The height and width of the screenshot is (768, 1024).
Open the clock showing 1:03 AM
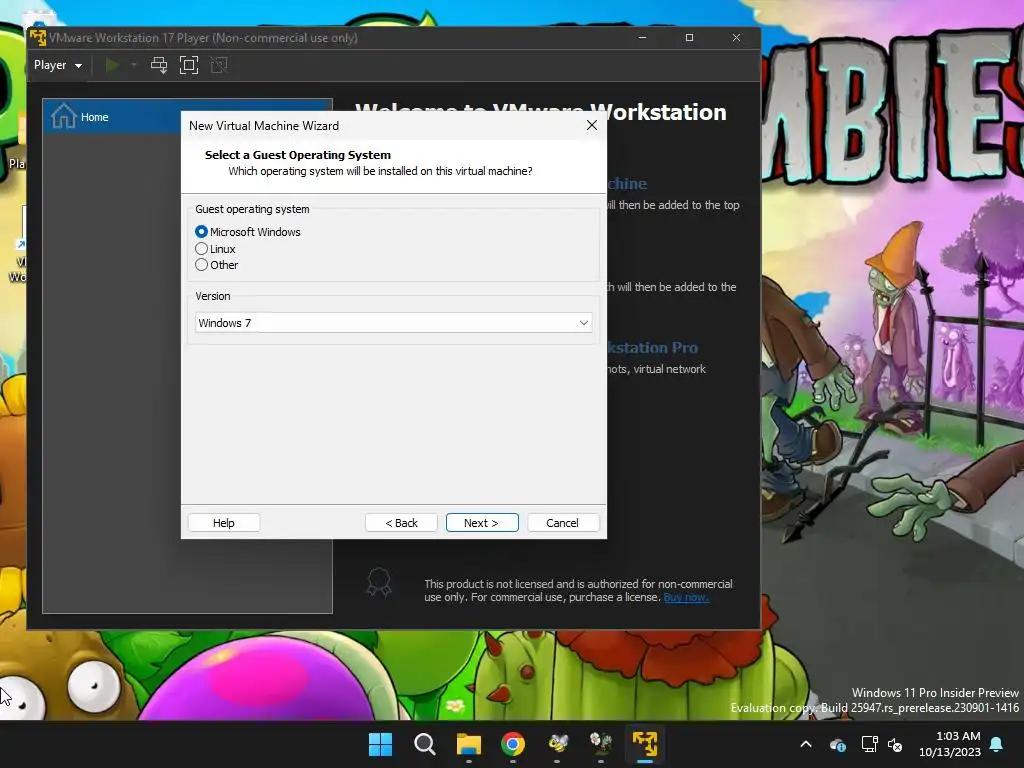pyautogui.click(x=950, y=744)
